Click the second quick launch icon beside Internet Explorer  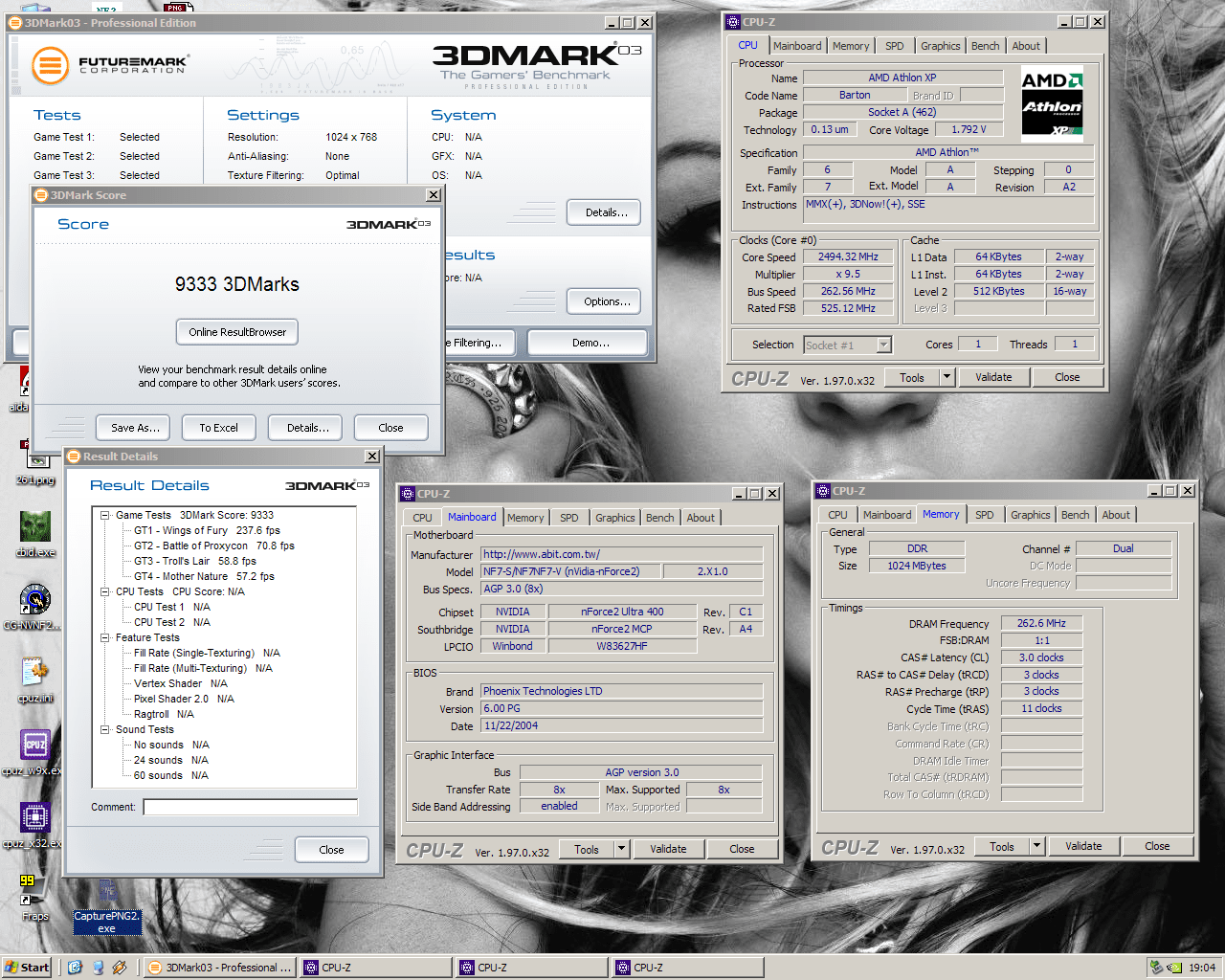pos(98,968)
